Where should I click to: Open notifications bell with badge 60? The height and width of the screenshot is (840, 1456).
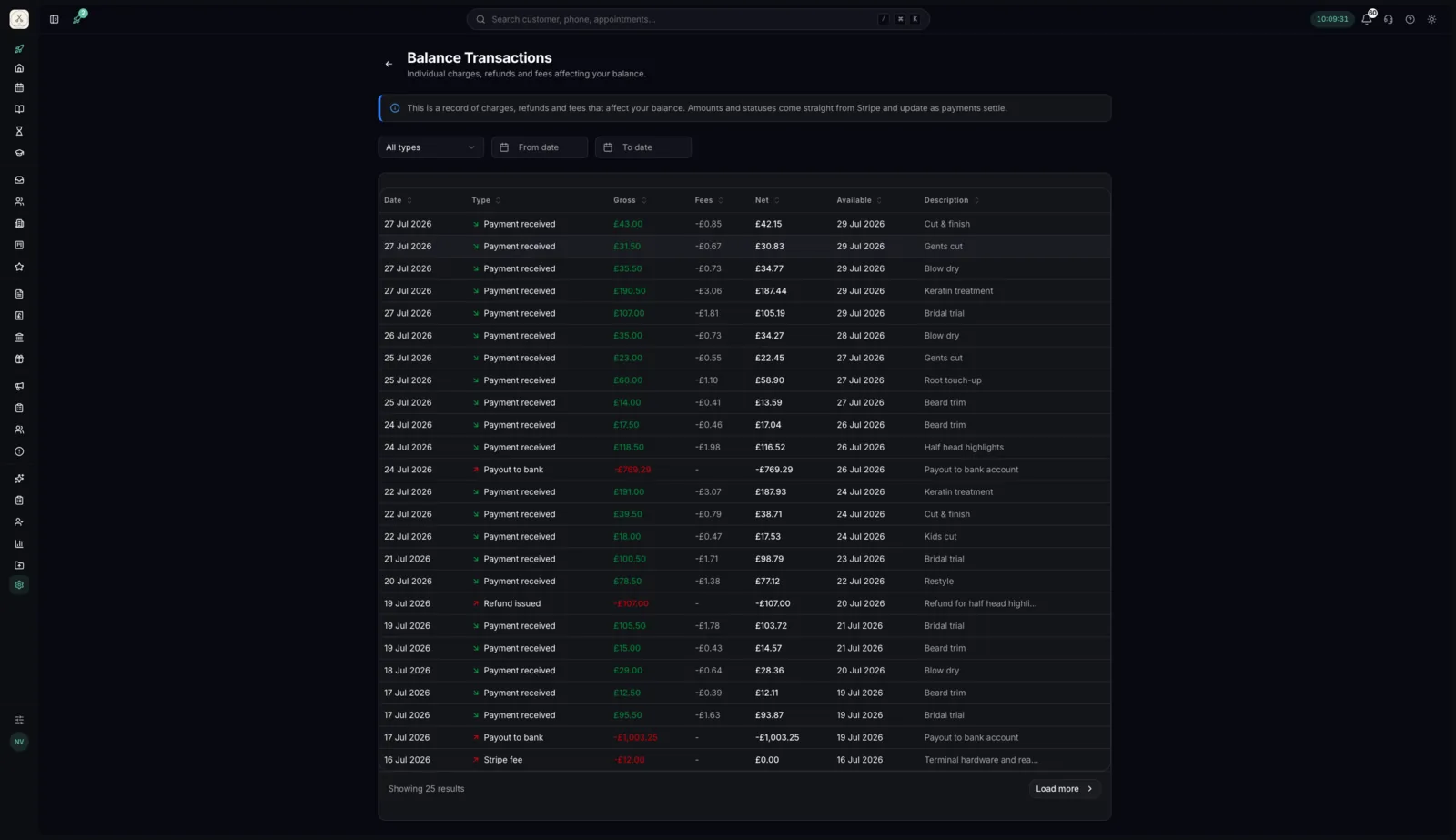pyautogui.click(x=1368, y=18)
